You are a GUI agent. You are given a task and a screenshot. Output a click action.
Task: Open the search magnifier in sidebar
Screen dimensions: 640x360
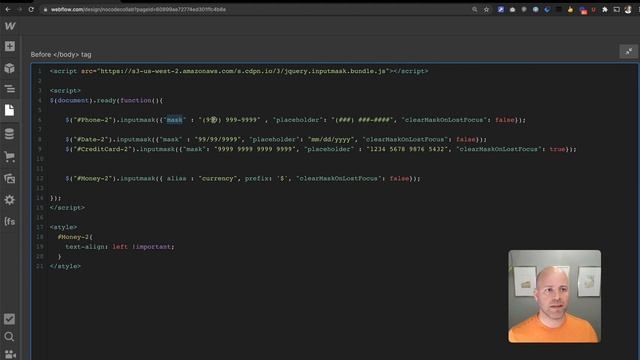click(x=10, y=337)
